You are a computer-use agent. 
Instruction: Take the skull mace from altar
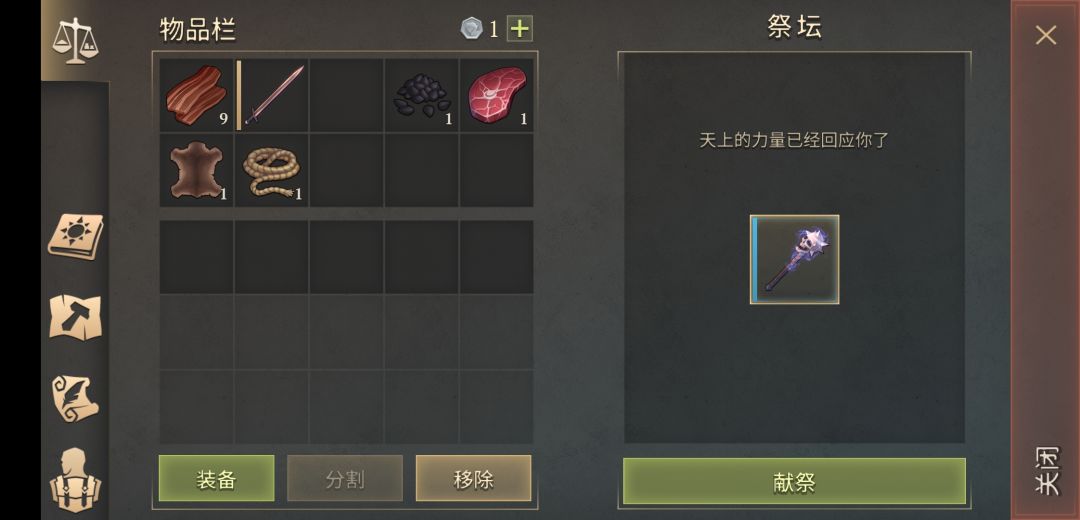tap(794, 260)
